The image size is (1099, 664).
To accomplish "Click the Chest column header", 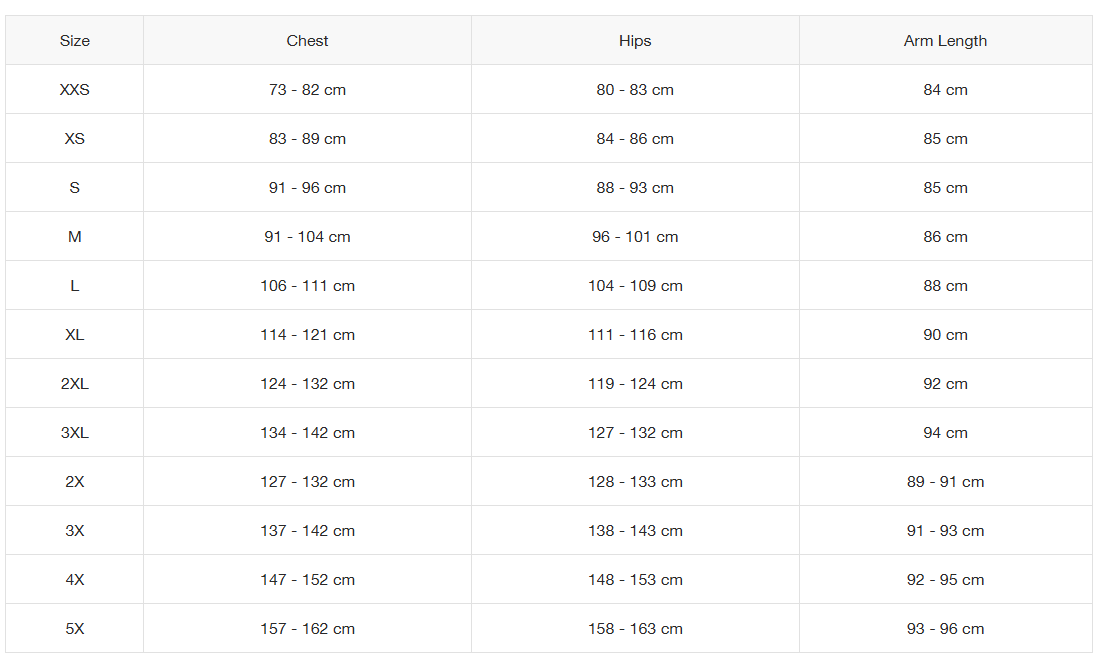I will [307, 41].
